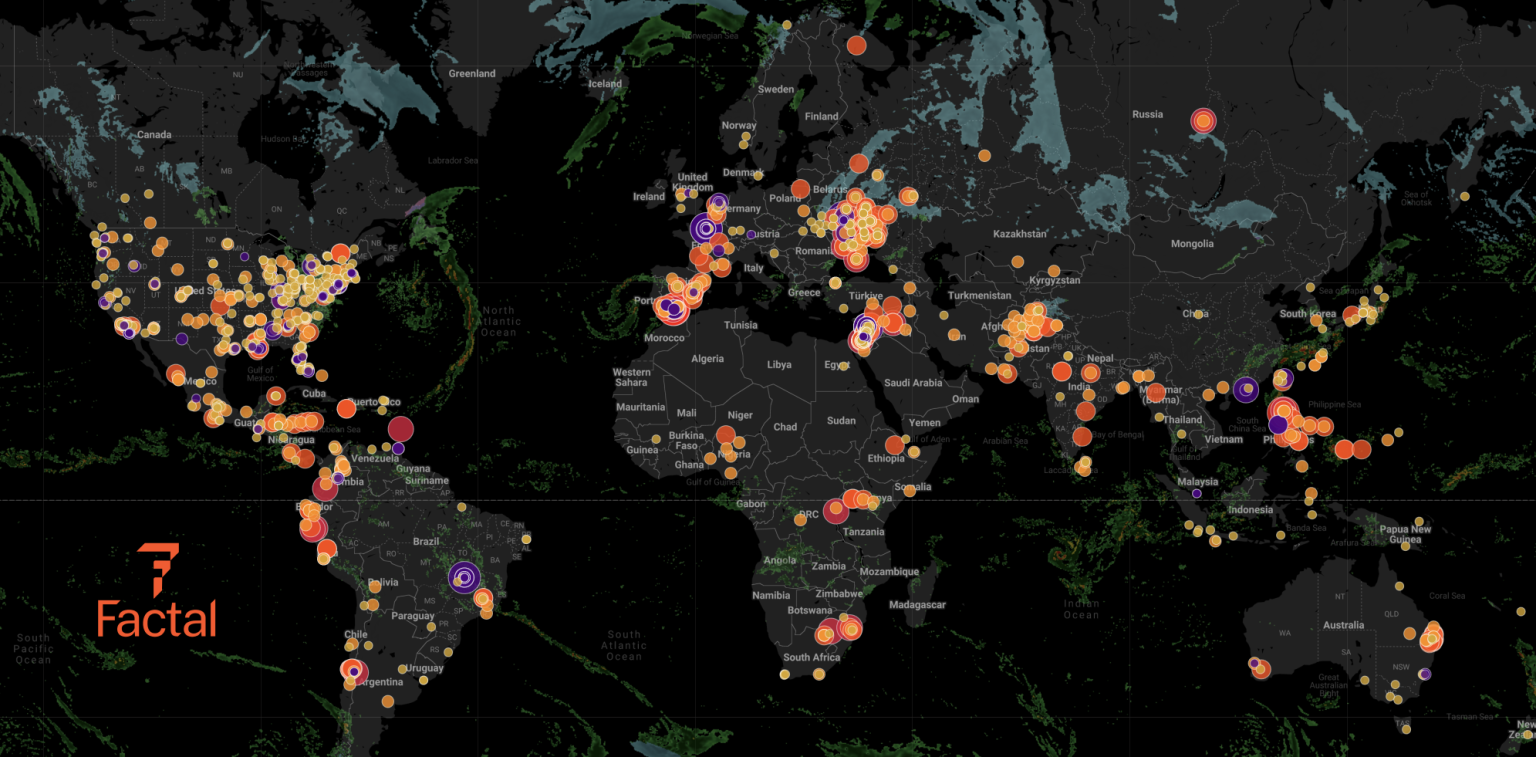Click the Labrador Sea label

(455, 161)
